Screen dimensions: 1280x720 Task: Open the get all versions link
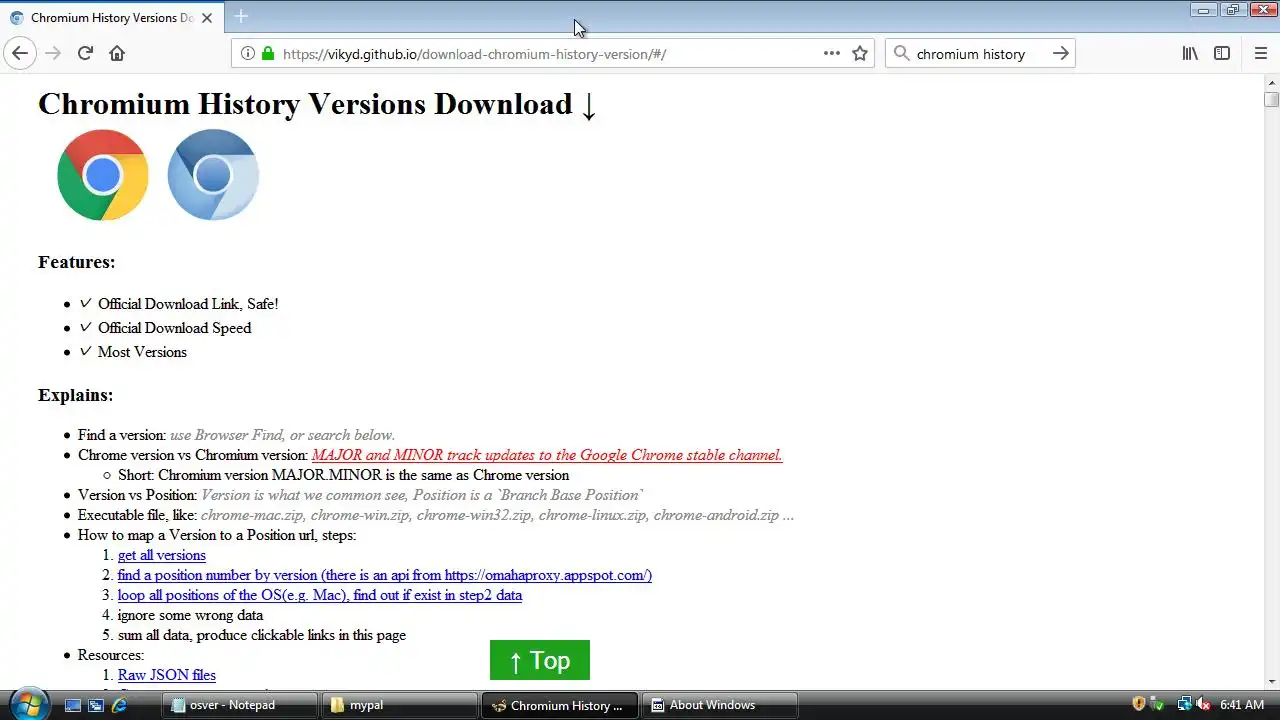[162, 555]
